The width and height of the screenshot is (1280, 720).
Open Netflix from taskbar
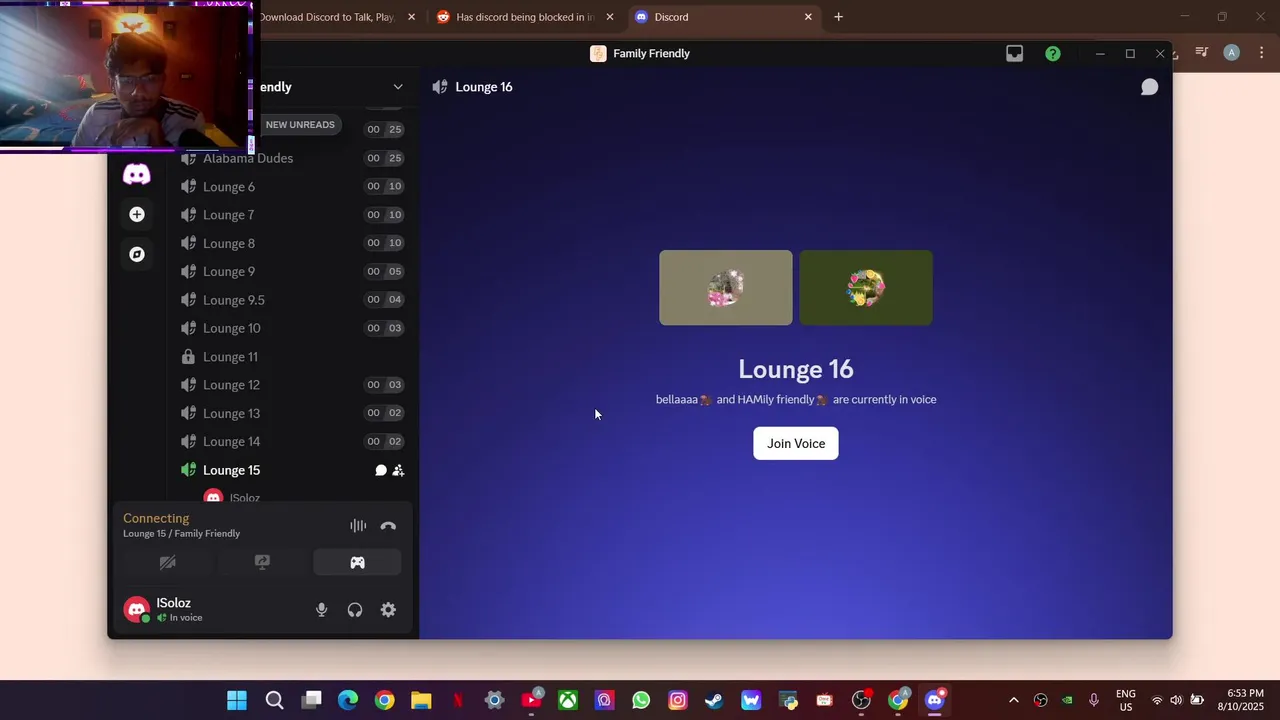coord(458,700)
